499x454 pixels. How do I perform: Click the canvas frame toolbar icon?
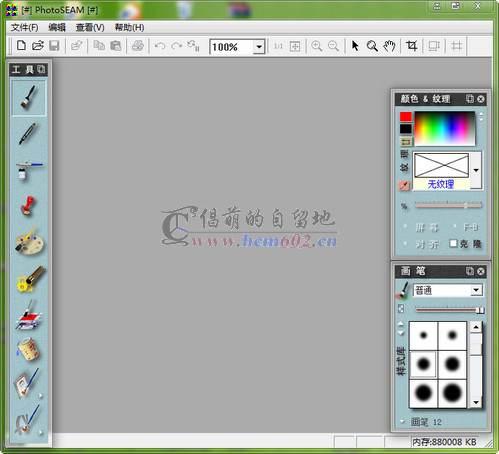click(x=434, y=46)
